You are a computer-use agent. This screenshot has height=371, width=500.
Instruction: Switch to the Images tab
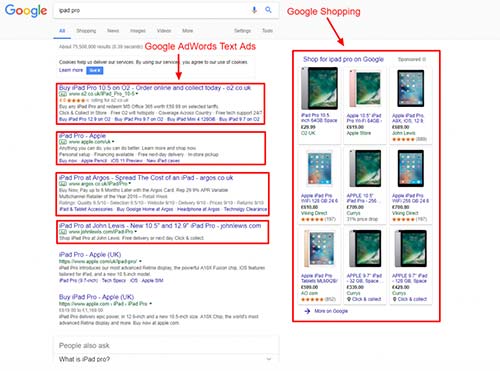[138, 31]
